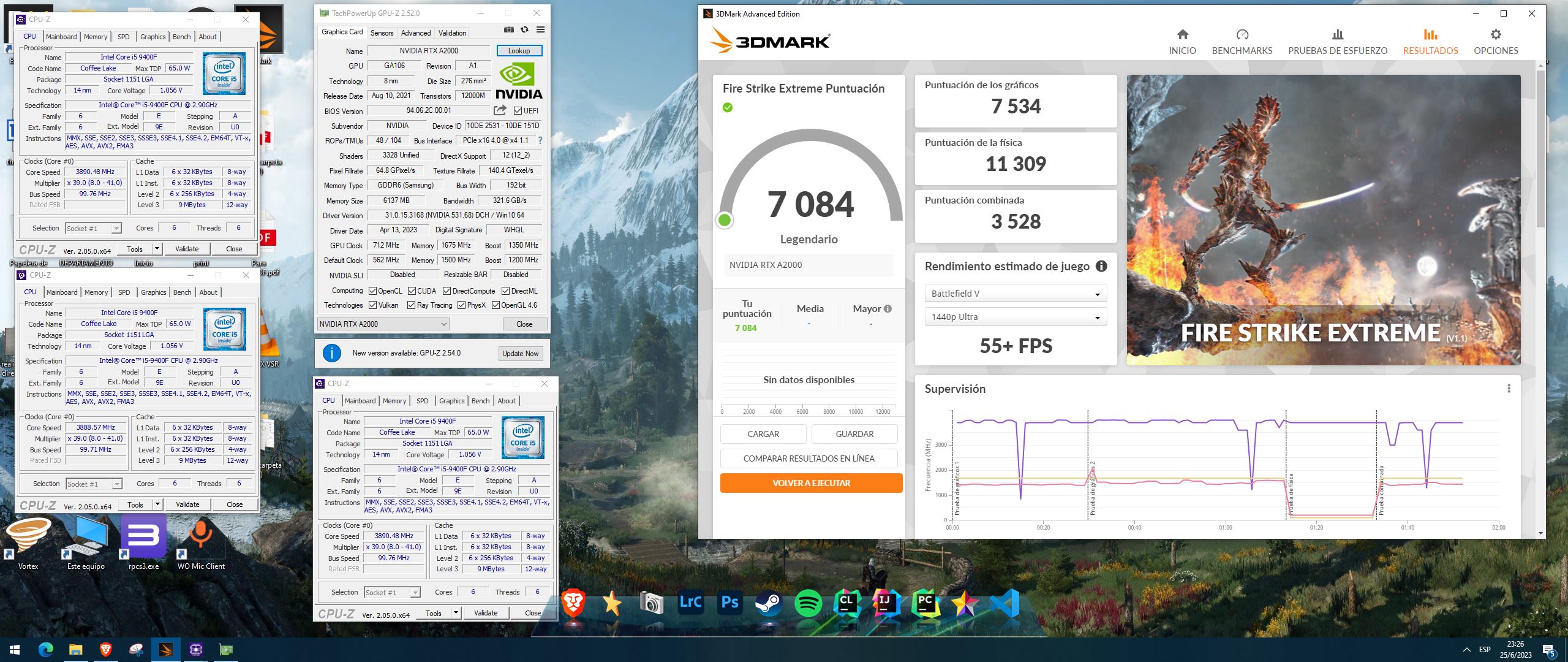Toggle OpenCL checkbox in GPU-Z
1568x662 pixels.
pyautogui.click(x=372, y=291)
